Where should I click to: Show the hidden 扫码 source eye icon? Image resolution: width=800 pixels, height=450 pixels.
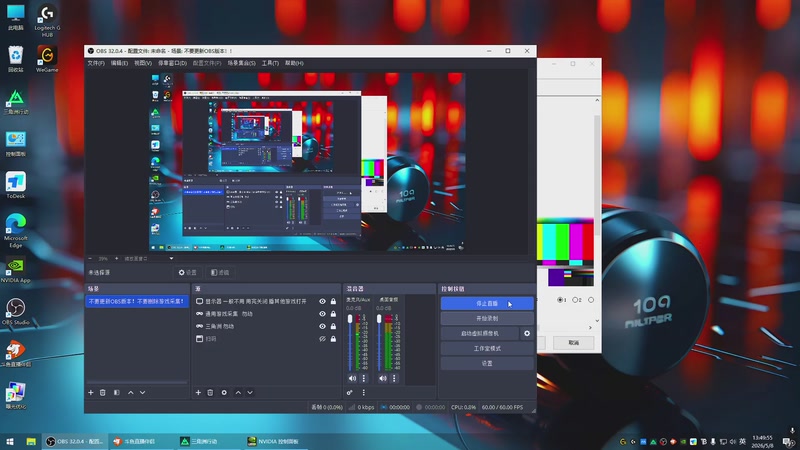(322, 339)
